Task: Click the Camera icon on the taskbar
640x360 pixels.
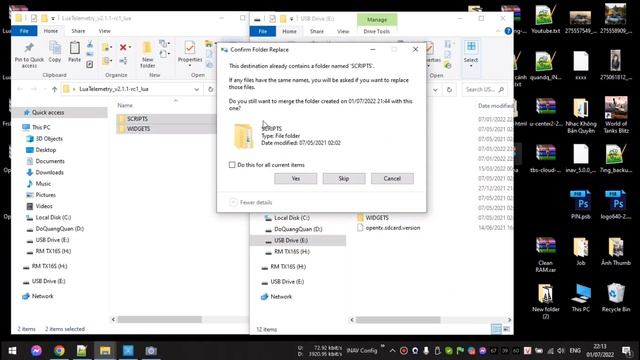Action: [x=151, y=351]
